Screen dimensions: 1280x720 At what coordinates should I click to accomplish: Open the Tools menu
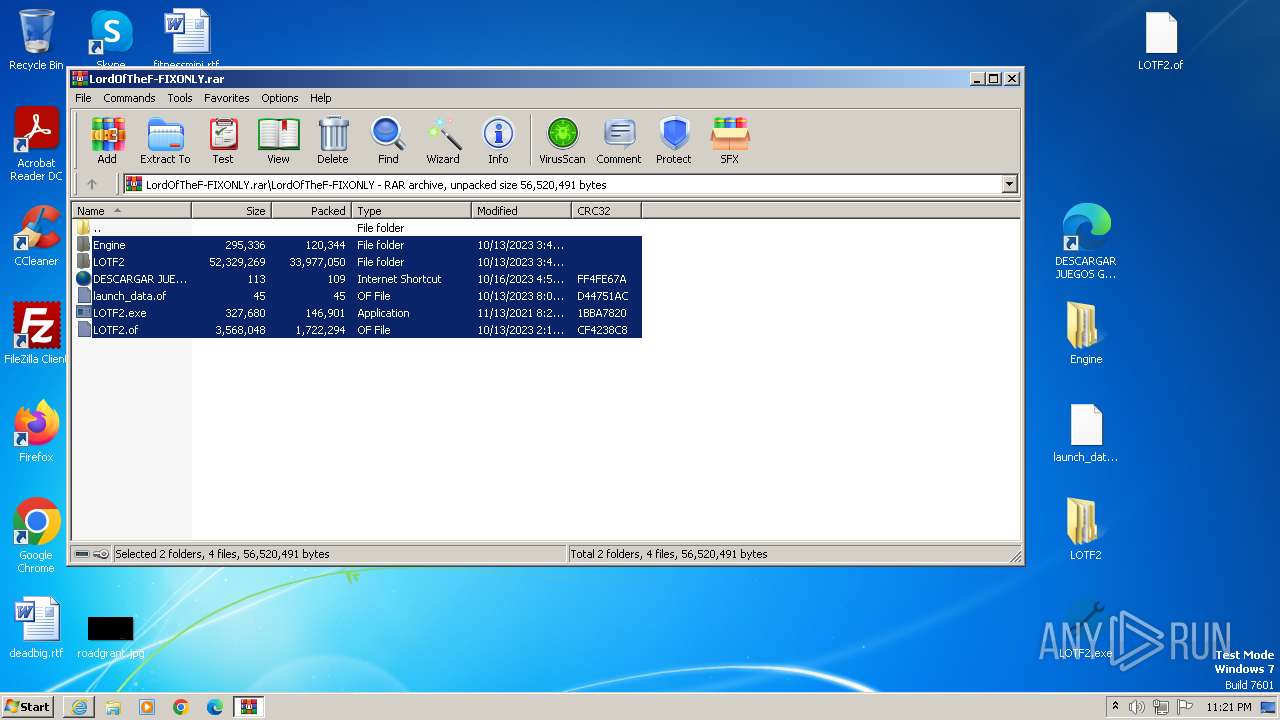(x=180, y=98)
